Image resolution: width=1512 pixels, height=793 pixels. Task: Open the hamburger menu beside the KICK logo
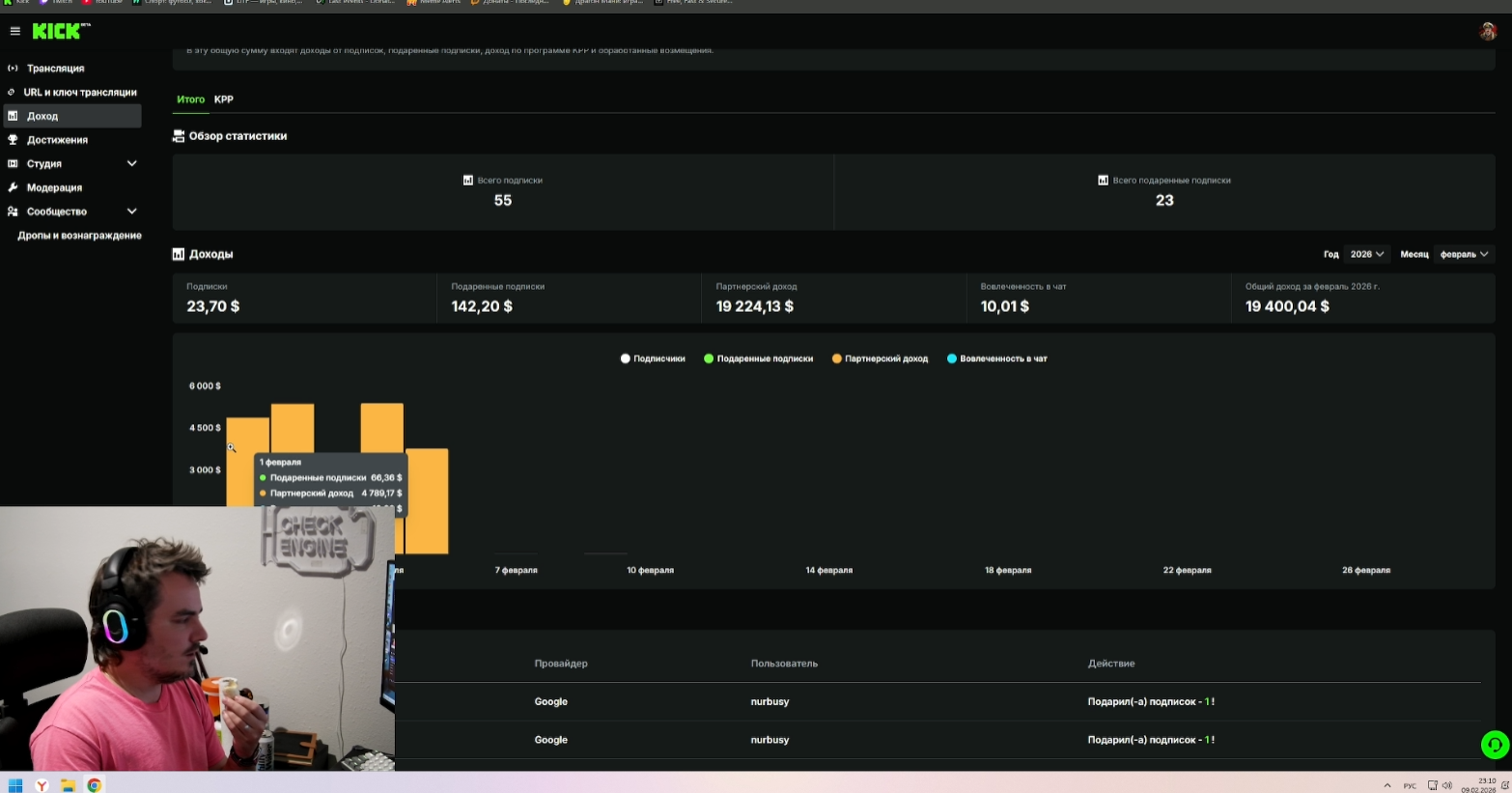coord(14,31)
